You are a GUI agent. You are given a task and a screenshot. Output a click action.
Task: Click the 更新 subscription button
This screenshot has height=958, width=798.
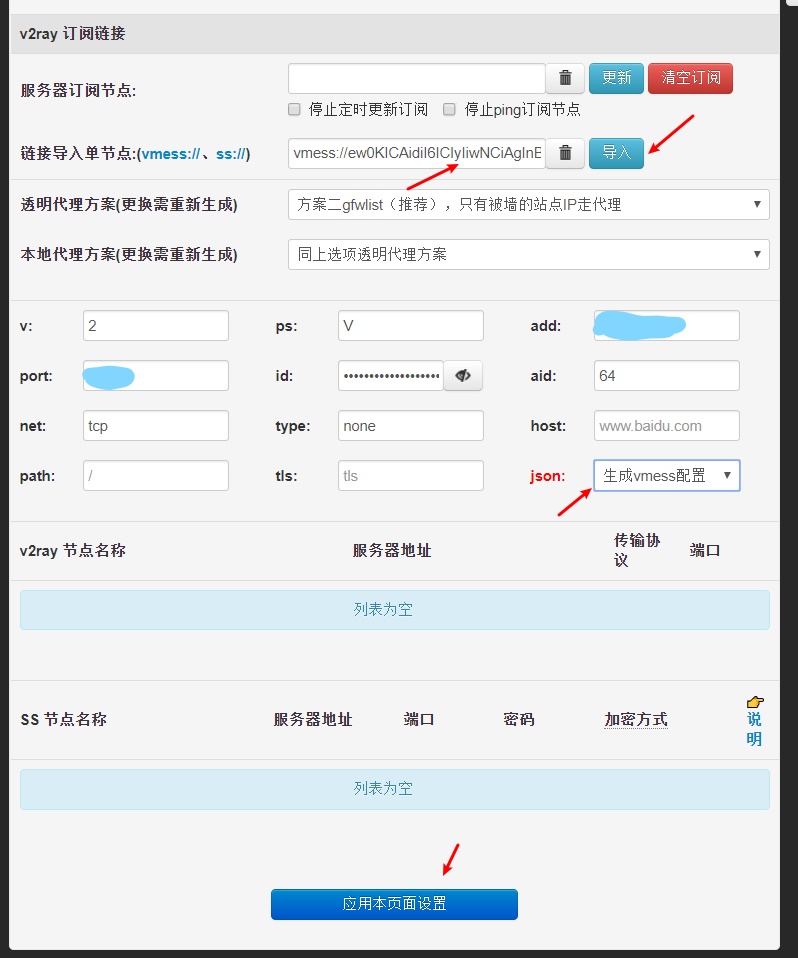[616, 78]
